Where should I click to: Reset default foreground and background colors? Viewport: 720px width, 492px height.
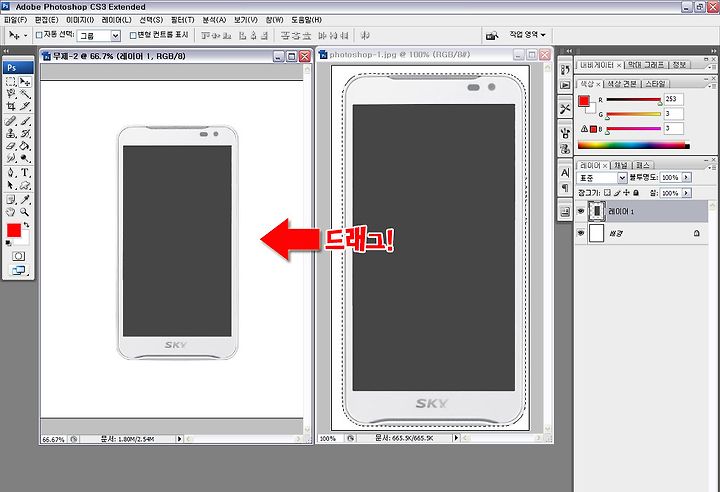click(9, 243)
